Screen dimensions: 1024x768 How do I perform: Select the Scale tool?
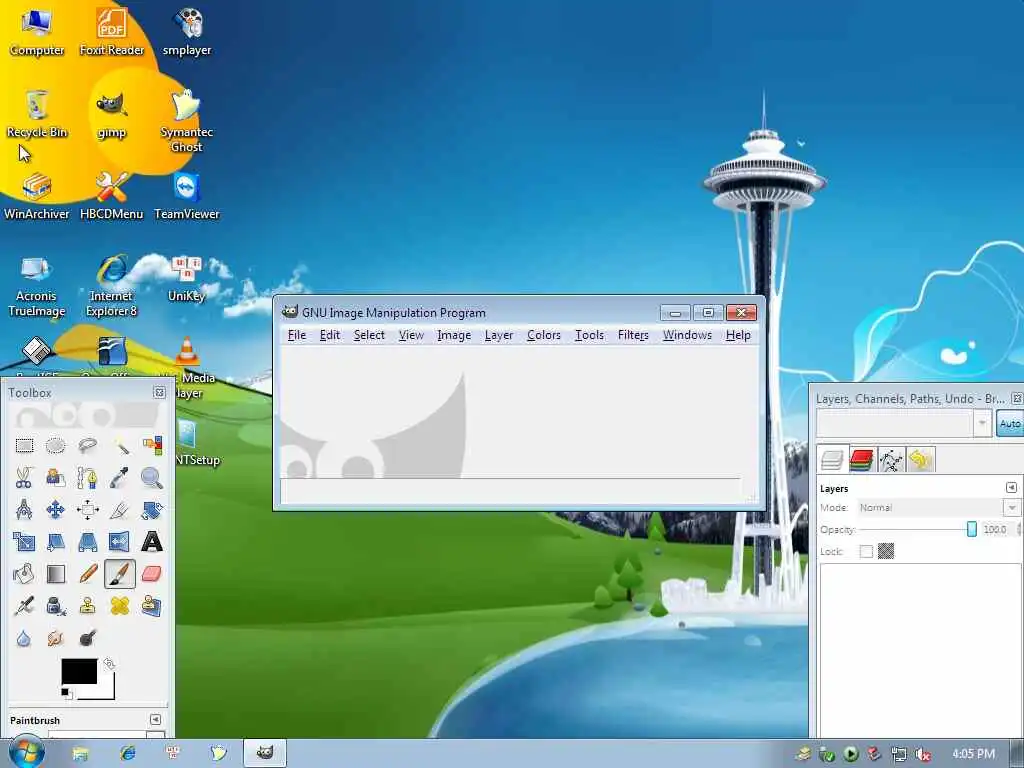(24, 542)
